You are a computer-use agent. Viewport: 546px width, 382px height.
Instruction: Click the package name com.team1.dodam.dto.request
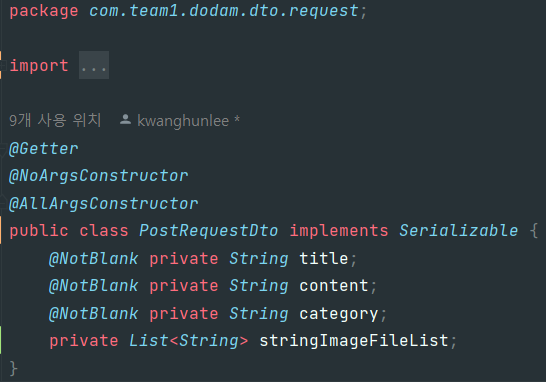(224, 11)
